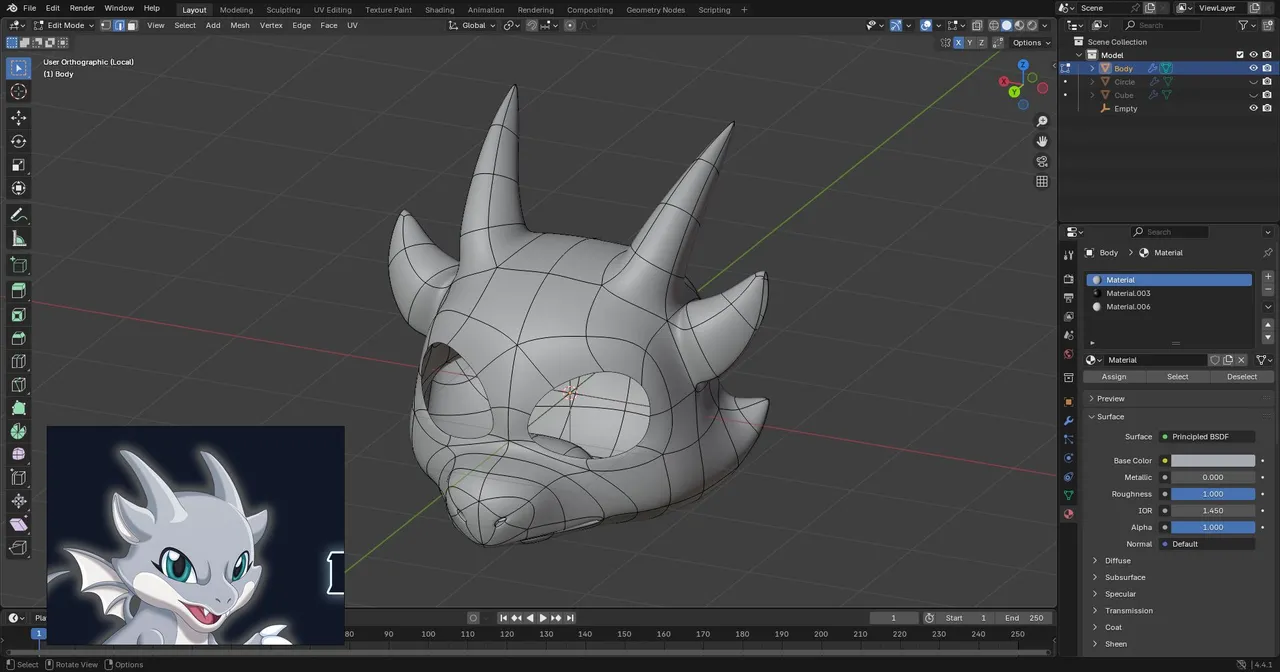Enable vertex select mode
The height and width of the screenshot is (672, 1280).
coord(106,25)
